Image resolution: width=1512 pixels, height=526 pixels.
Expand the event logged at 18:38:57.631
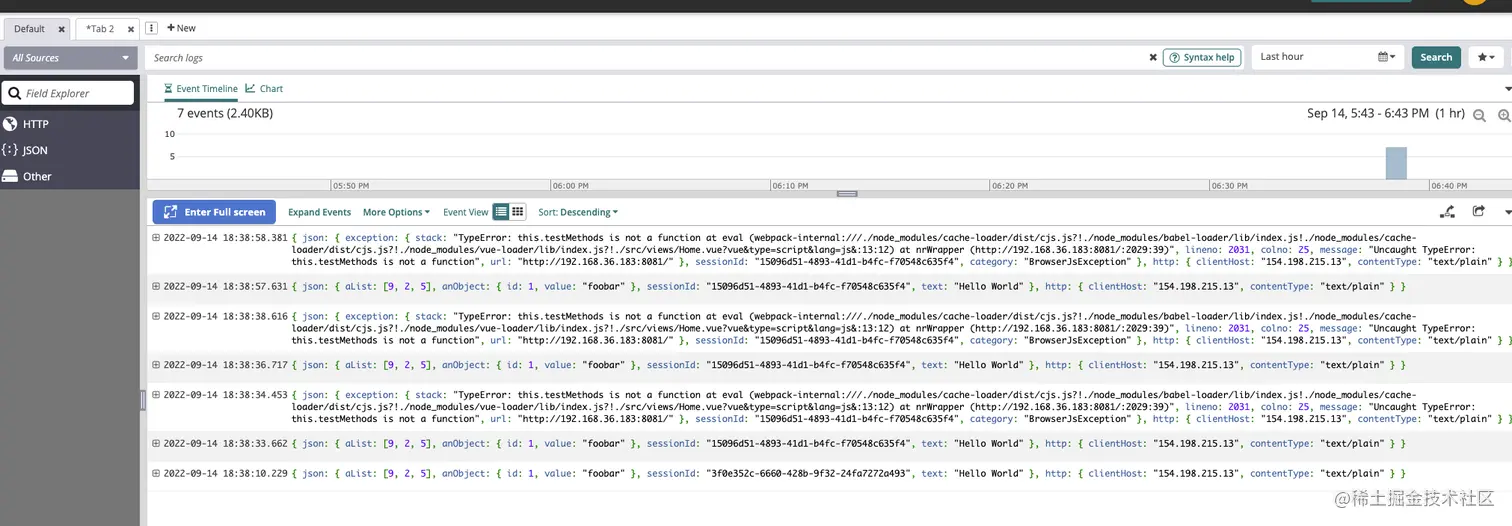(x=156, y=286)
